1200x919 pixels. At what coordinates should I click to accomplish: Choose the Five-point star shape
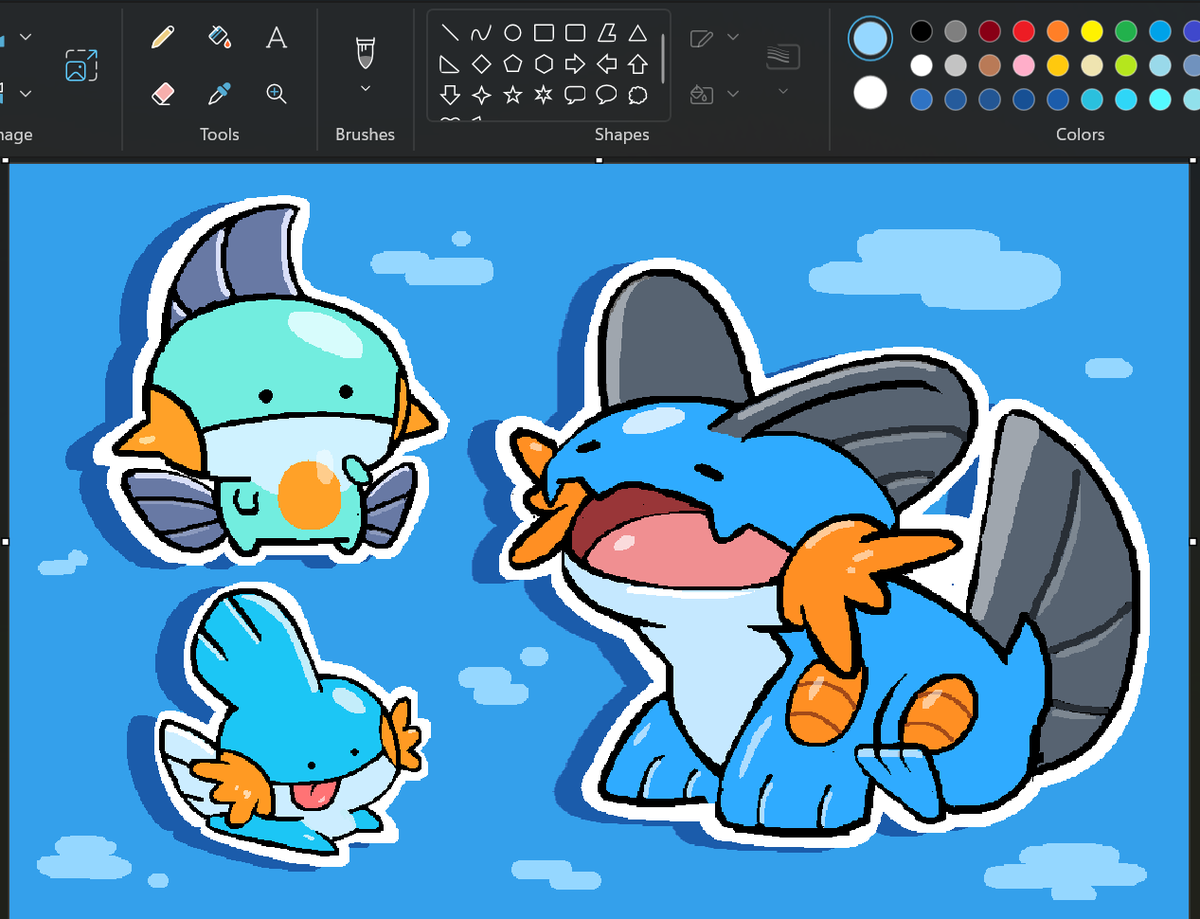512,95
